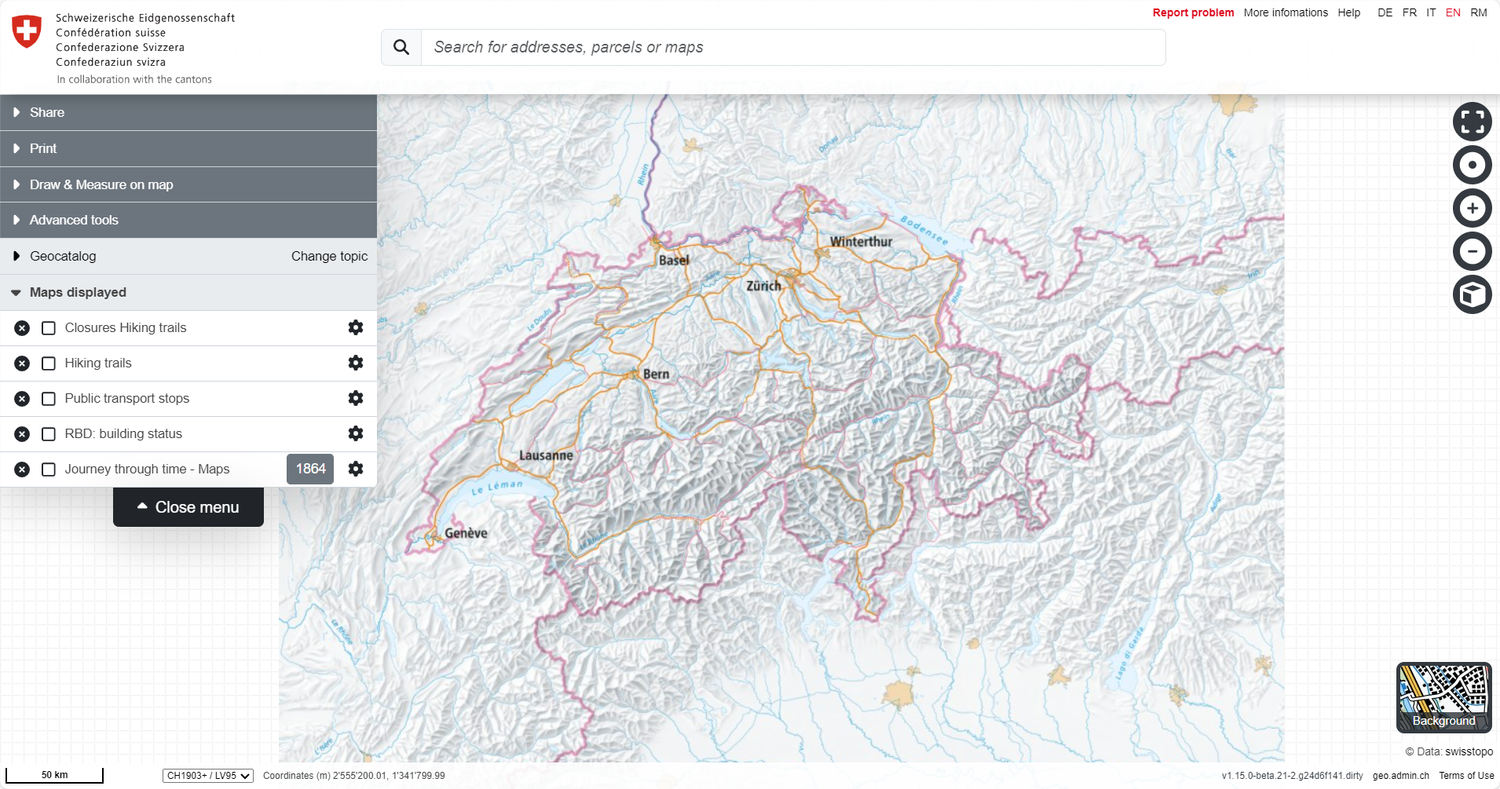Remove the Public transport stops layer
The width and height of the screenshot is (1500, 789).
(22, 399)
